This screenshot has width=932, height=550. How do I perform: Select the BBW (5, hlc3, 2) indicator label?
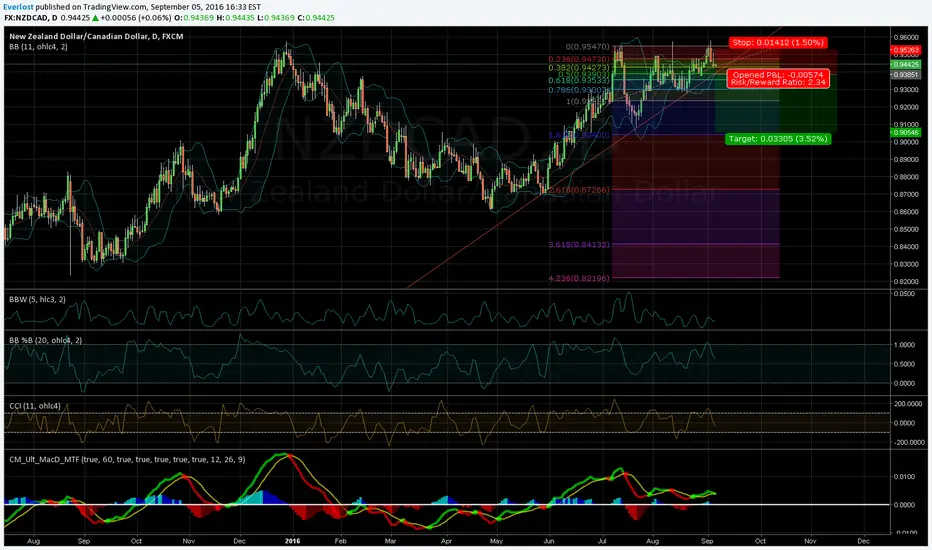[x=37, y=300]
